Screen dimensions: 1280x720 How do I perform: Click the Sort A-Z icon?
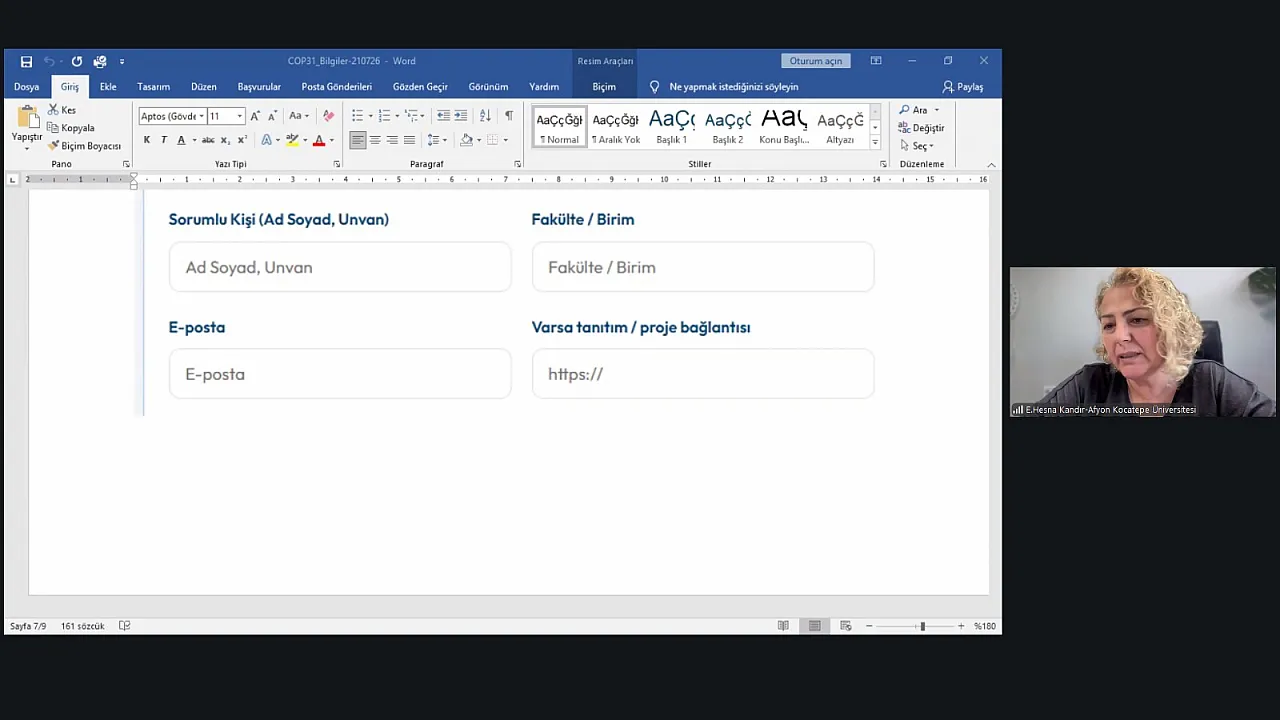click(485, 116)
